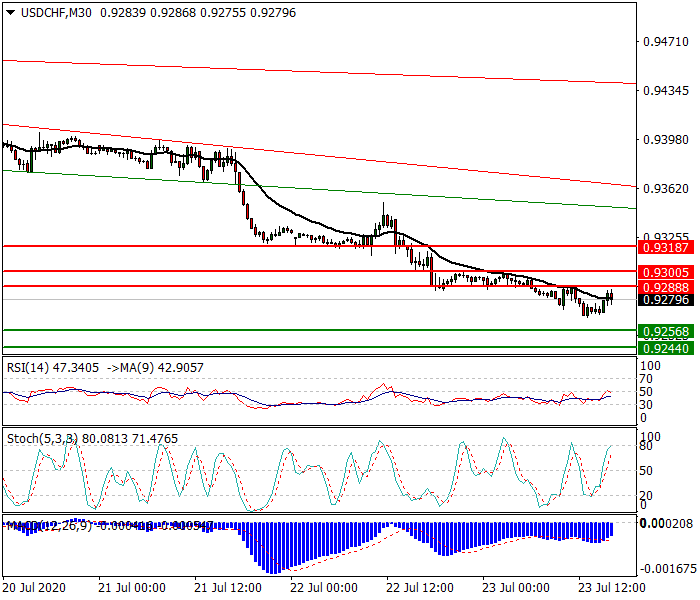Select the black 0.92796 current price label
Screen dimensions: 700x600
tap(666, 300)
